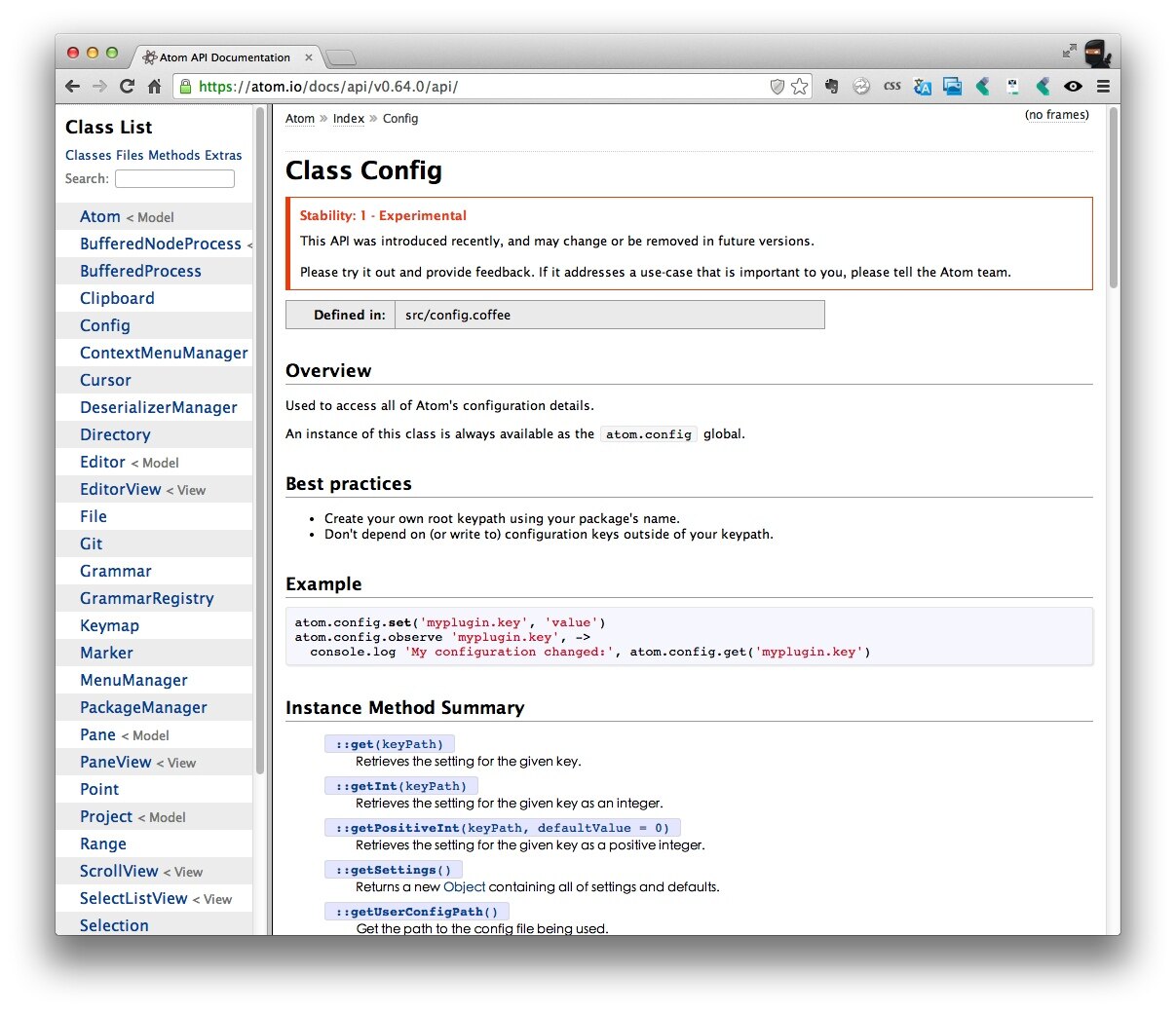
Task: Click the main documentation page scrollbar
Action: pos(1114,197)
